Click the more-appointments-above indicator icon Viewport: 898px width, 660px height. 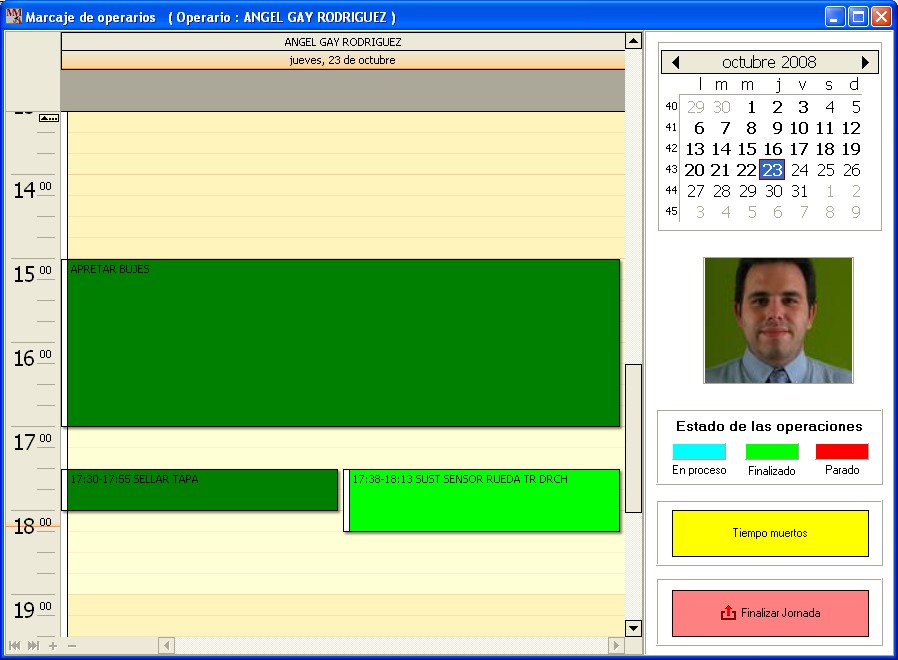click(49, 118)
